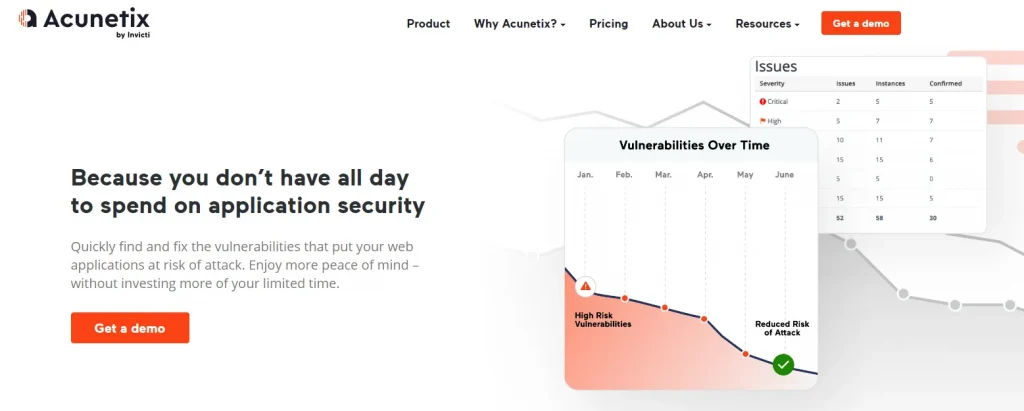Image resolution: width=1024 pixels, height=411 pixels.
Task: Click the High Risk warning triangle icon
Action: (585, 286)
